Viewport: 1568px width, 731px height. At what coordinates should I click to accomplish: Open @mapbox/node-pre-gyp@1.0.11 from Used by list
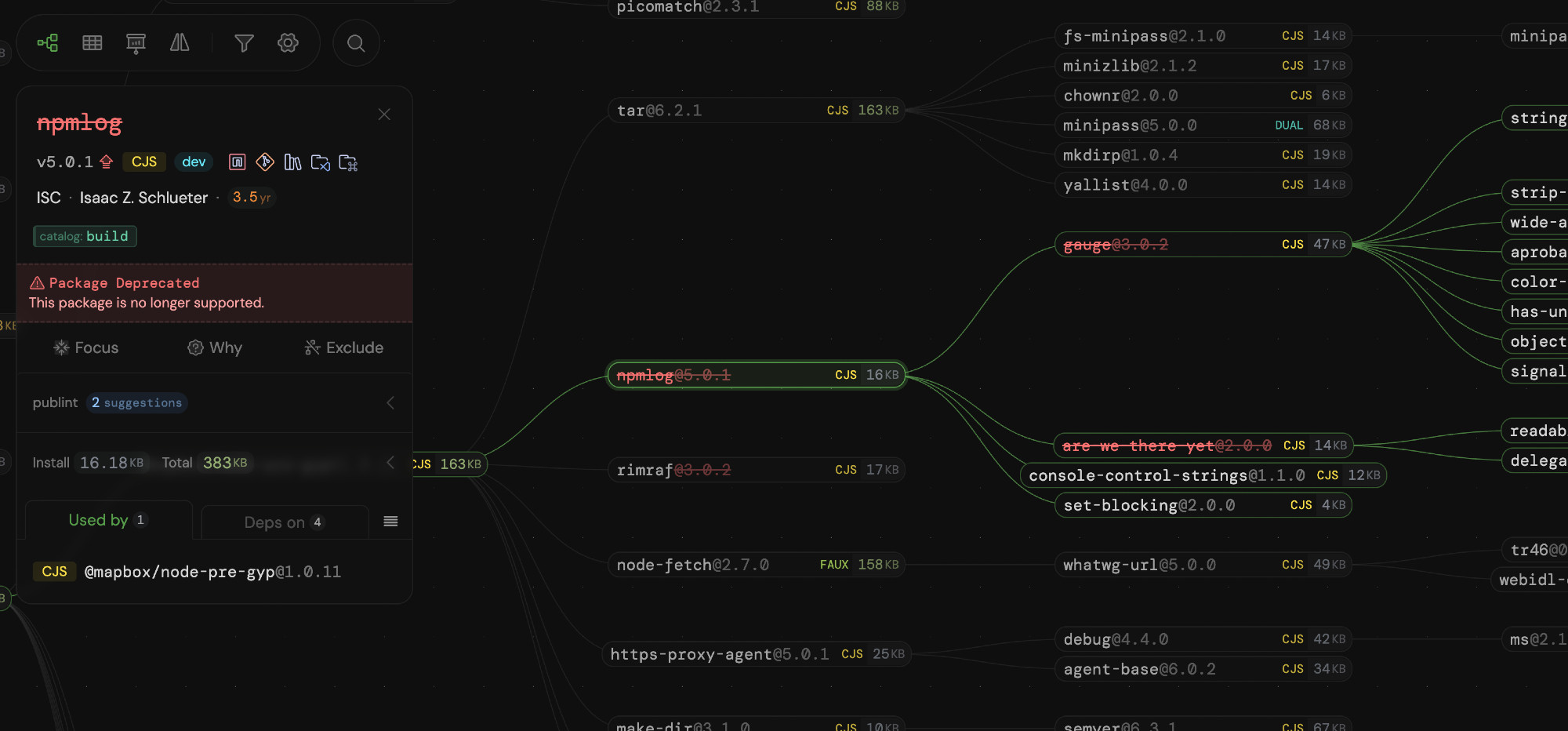point(213,572)
